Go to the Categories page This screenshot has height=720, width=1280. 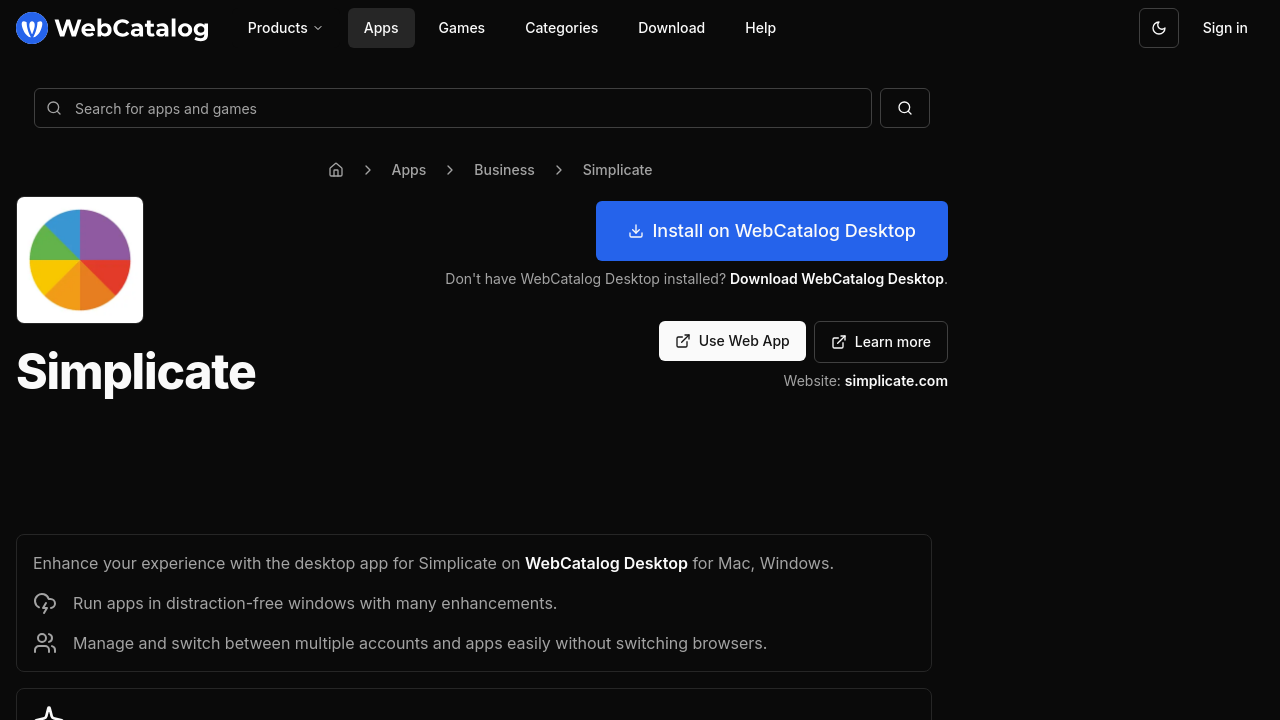click(x=561, y=28)
